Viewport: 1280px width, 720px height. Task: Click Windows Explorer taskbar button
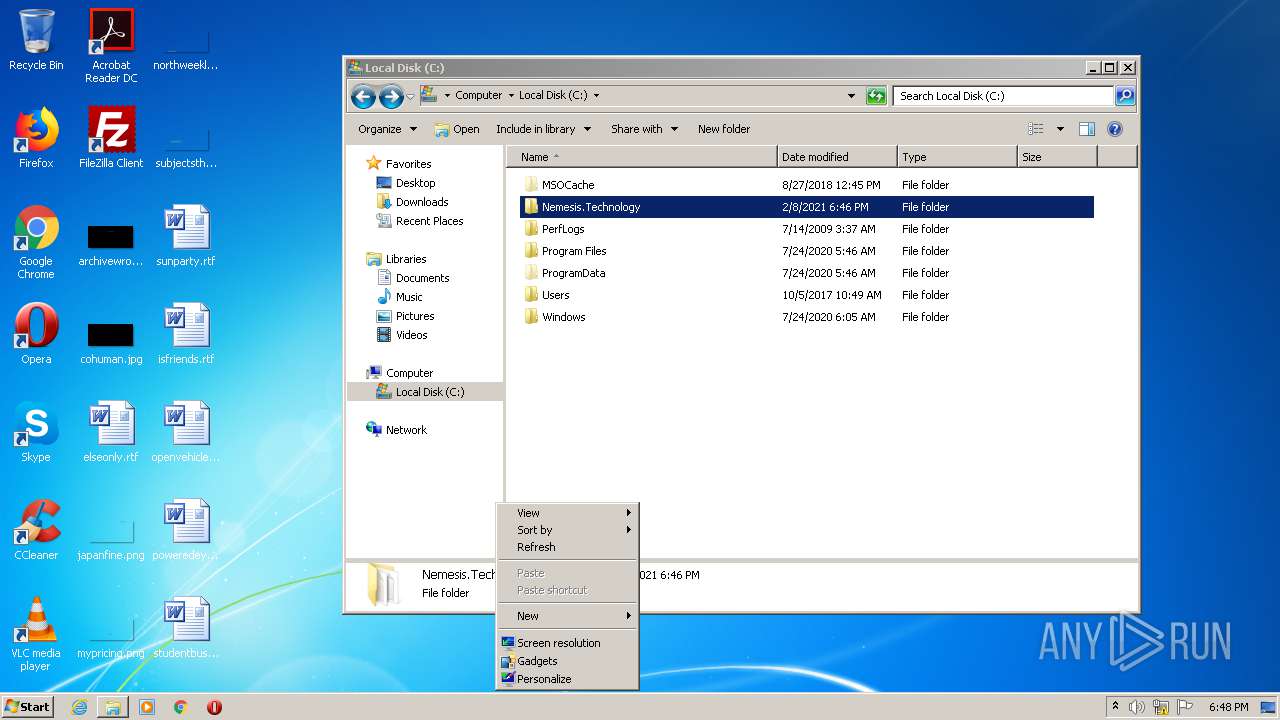[113, 707]
